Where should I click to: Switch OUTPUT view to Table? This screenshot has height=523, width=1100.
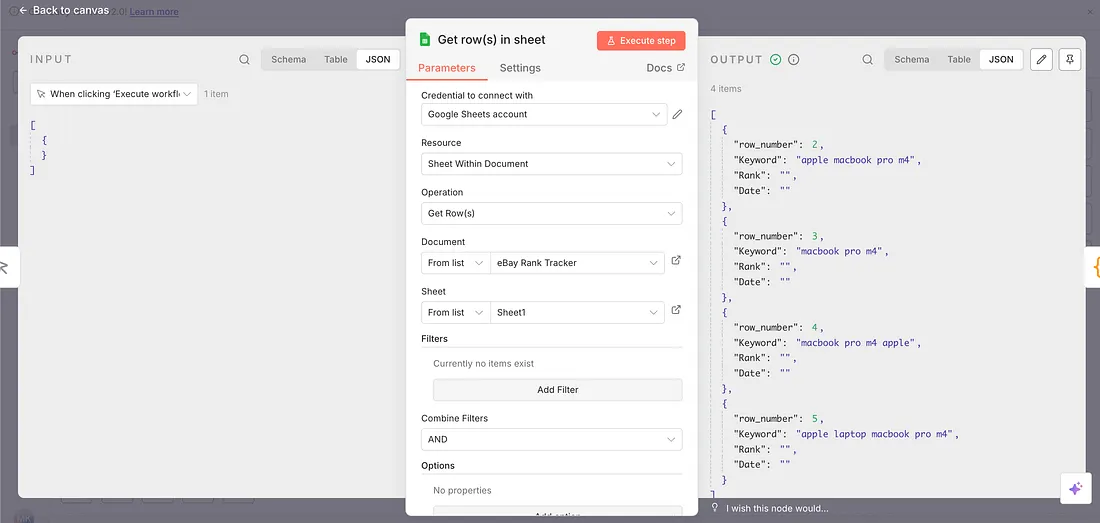(x=959, y=60)
